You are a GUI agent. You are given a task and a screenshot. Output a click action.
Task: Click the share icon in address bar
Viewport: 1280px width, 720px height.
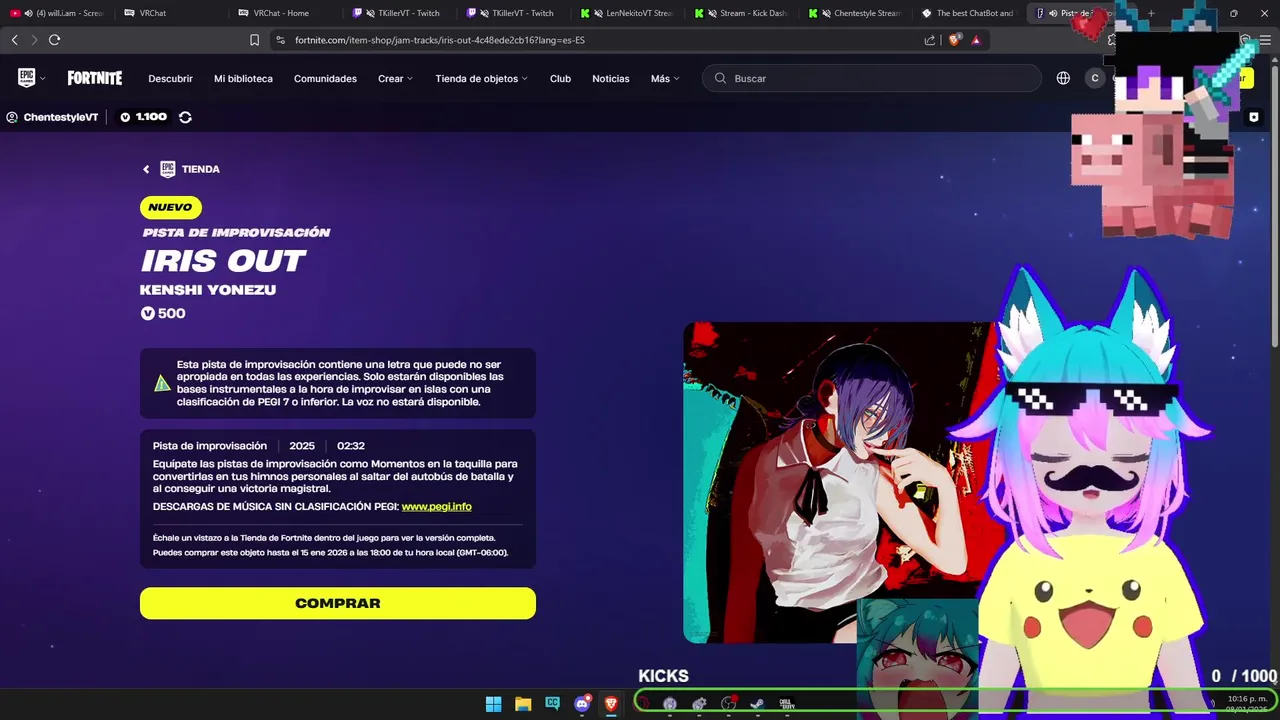point(930,40)
